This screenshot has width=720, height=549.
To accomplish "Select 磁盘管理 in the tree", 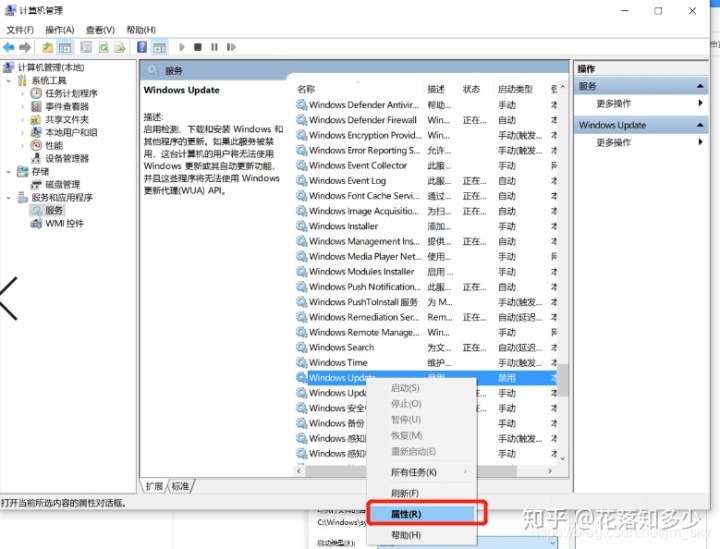I will [62, 185].
